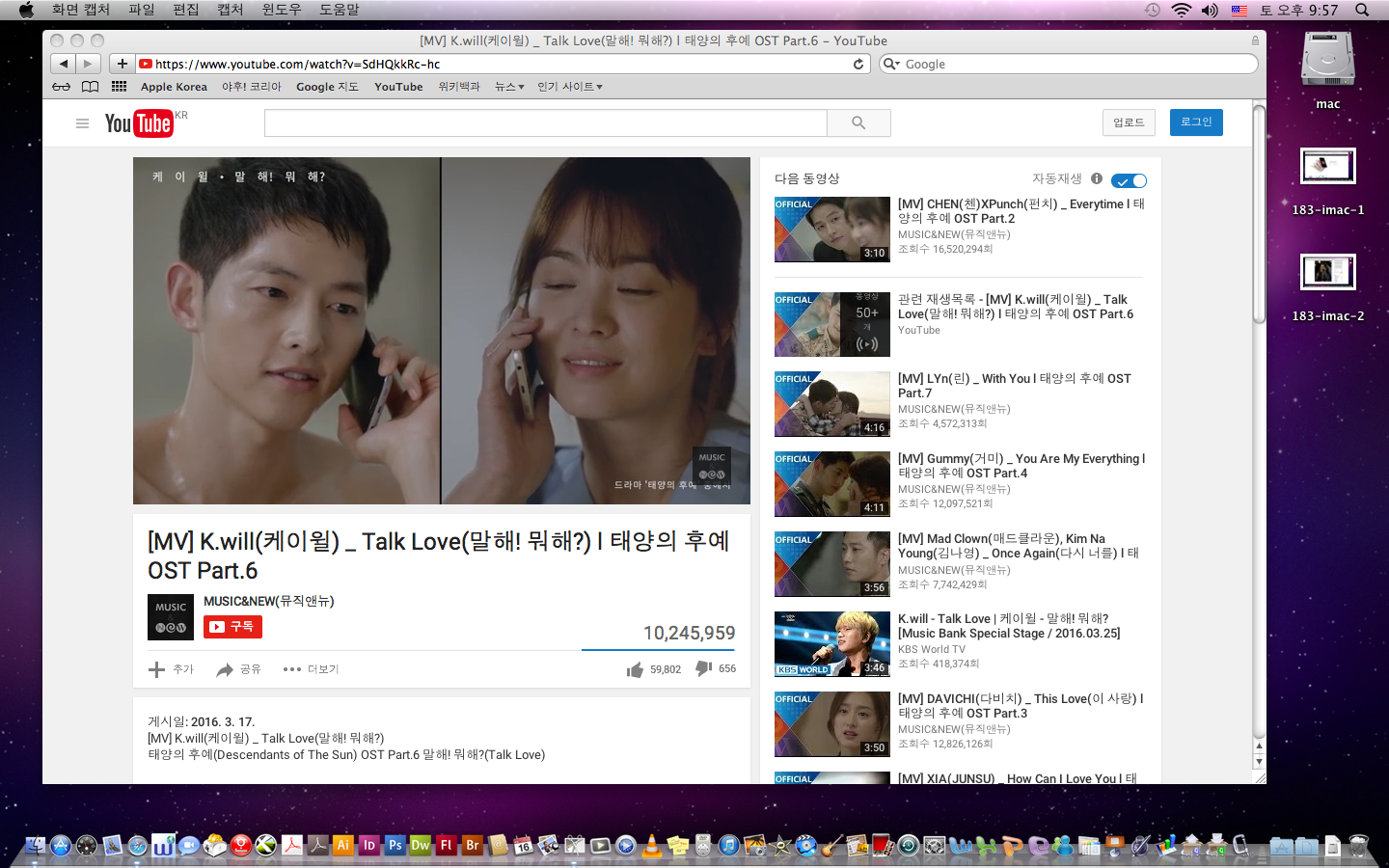Reload the page with refresh icon

[x=858, y=64]
